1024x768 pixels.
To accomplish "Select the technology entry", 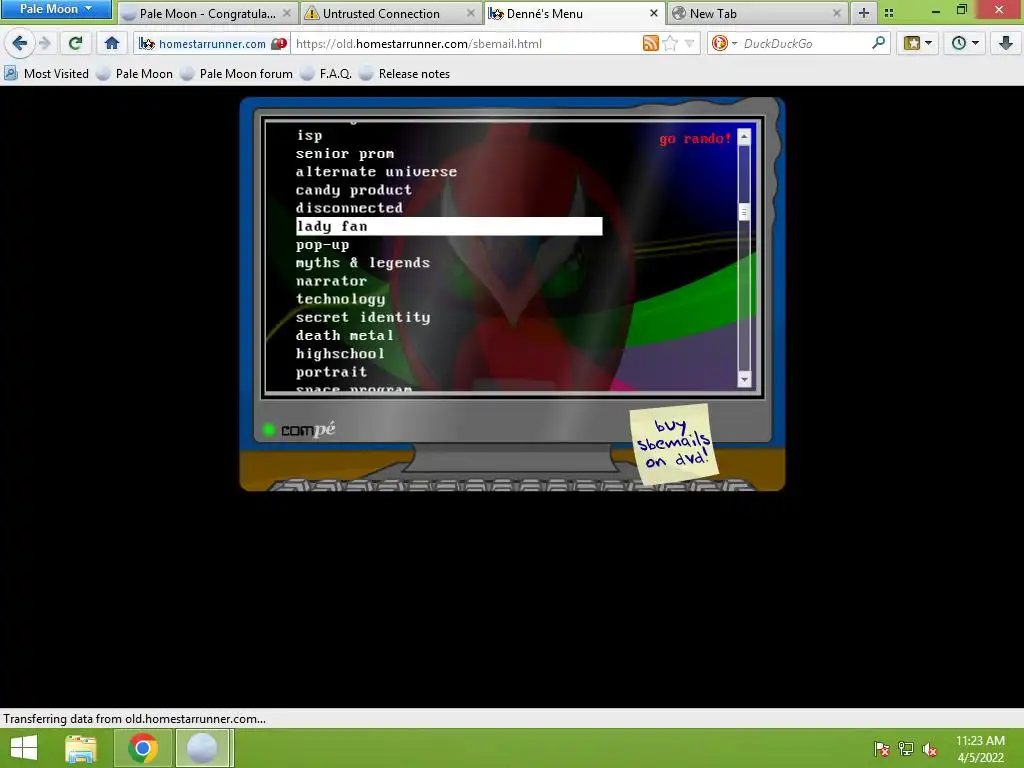I will coord(340,299).
